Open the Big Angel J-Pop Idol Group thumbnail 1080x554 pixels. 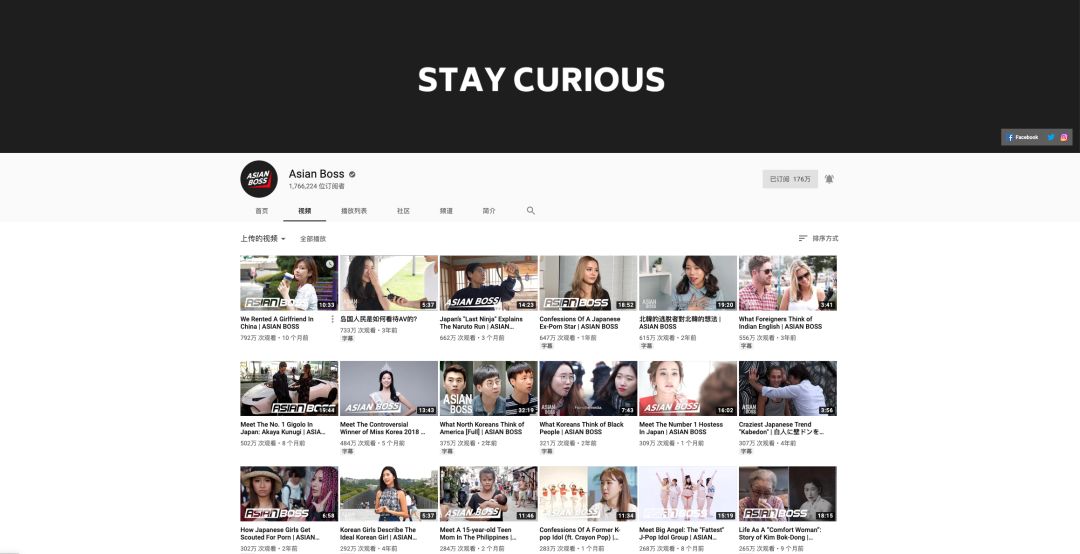click(x=688, y=494)
